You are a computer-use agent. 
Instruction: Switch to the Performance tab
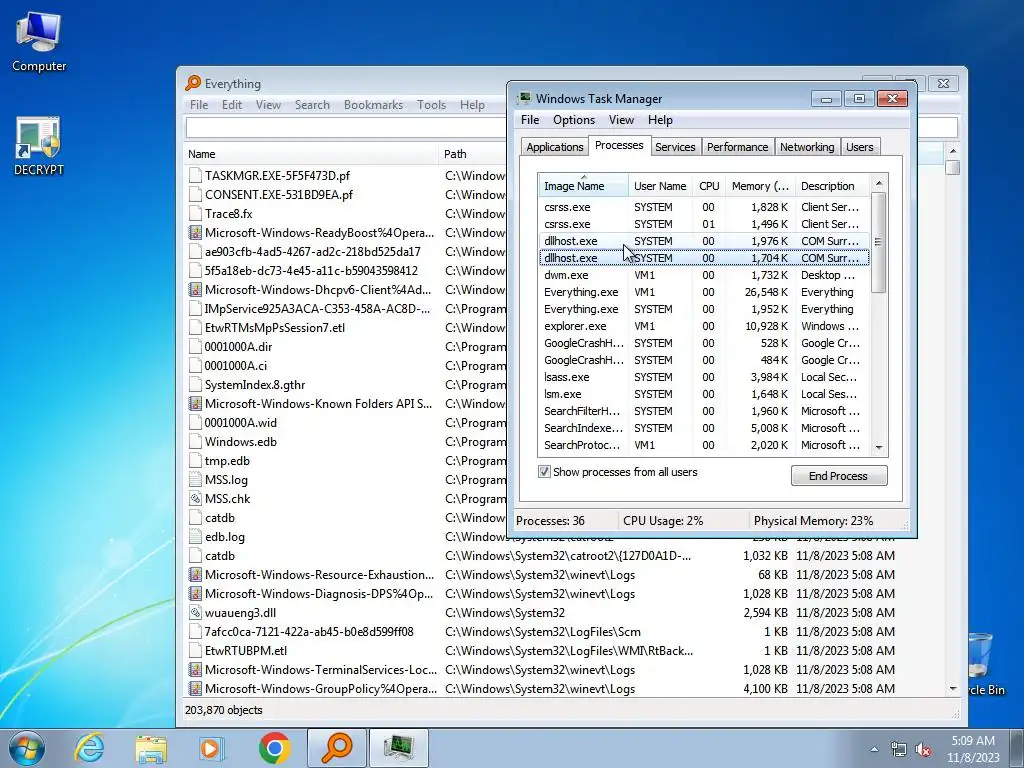point(737,147)
